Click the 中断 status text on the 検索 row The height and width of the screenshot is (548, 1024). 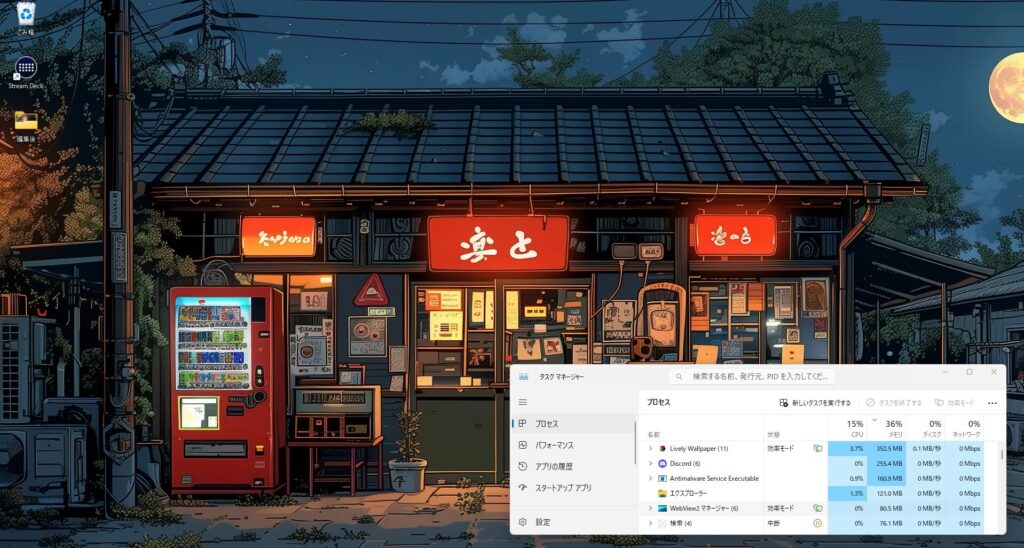point(773,523)
